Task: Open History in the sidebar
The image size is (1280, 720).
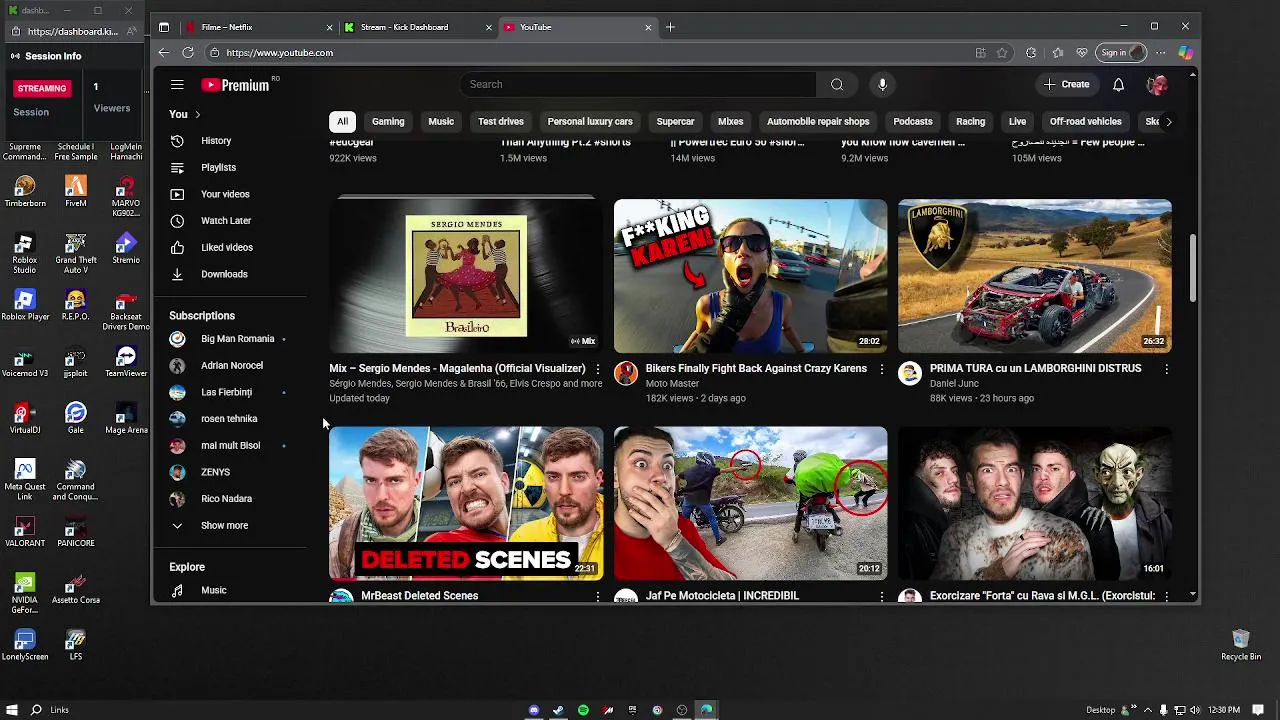Action: [x=216, y=141]
